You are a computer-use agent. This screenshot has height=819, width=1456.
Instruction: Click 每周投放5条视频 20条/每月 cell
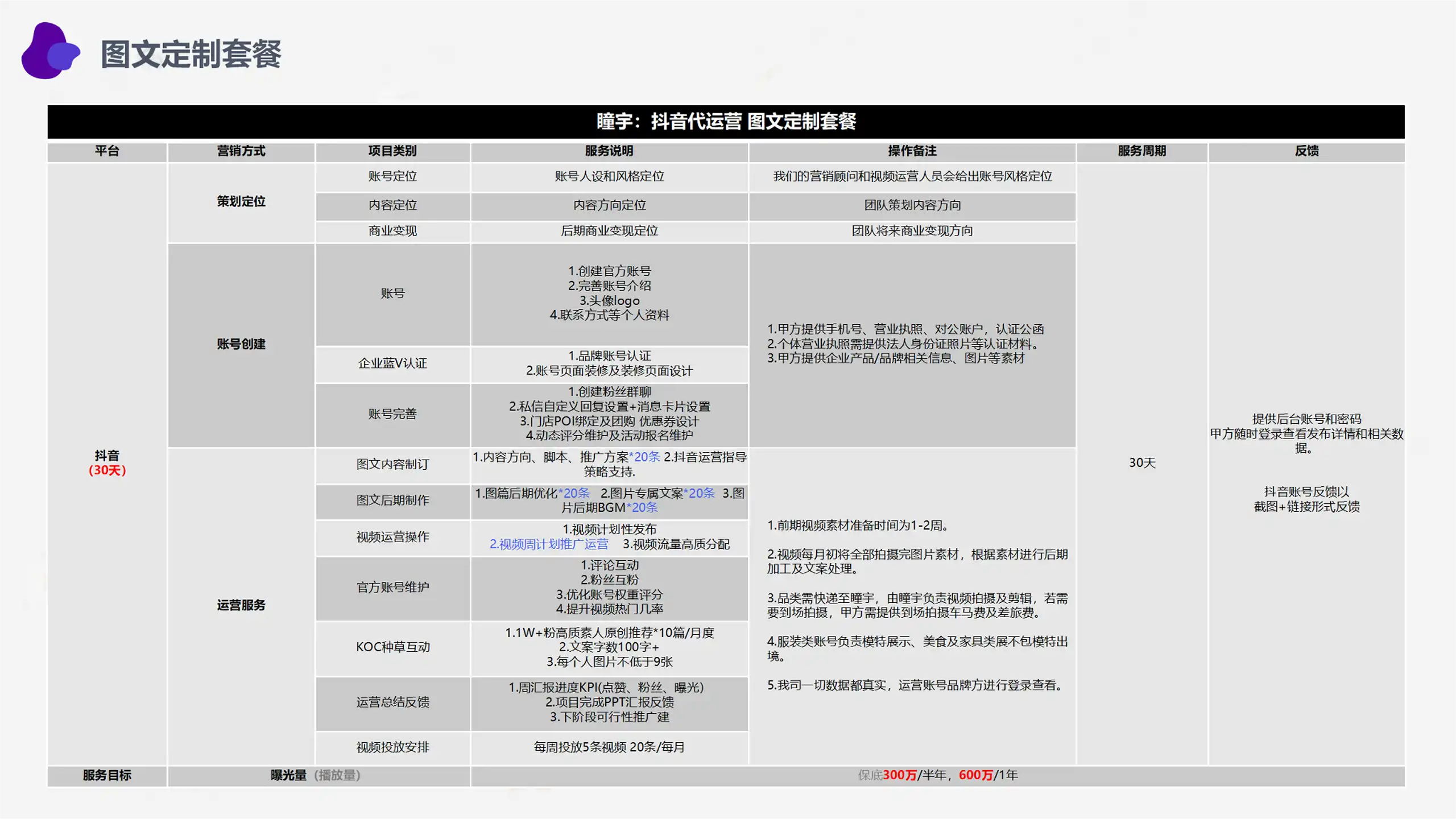click(609, 748)
